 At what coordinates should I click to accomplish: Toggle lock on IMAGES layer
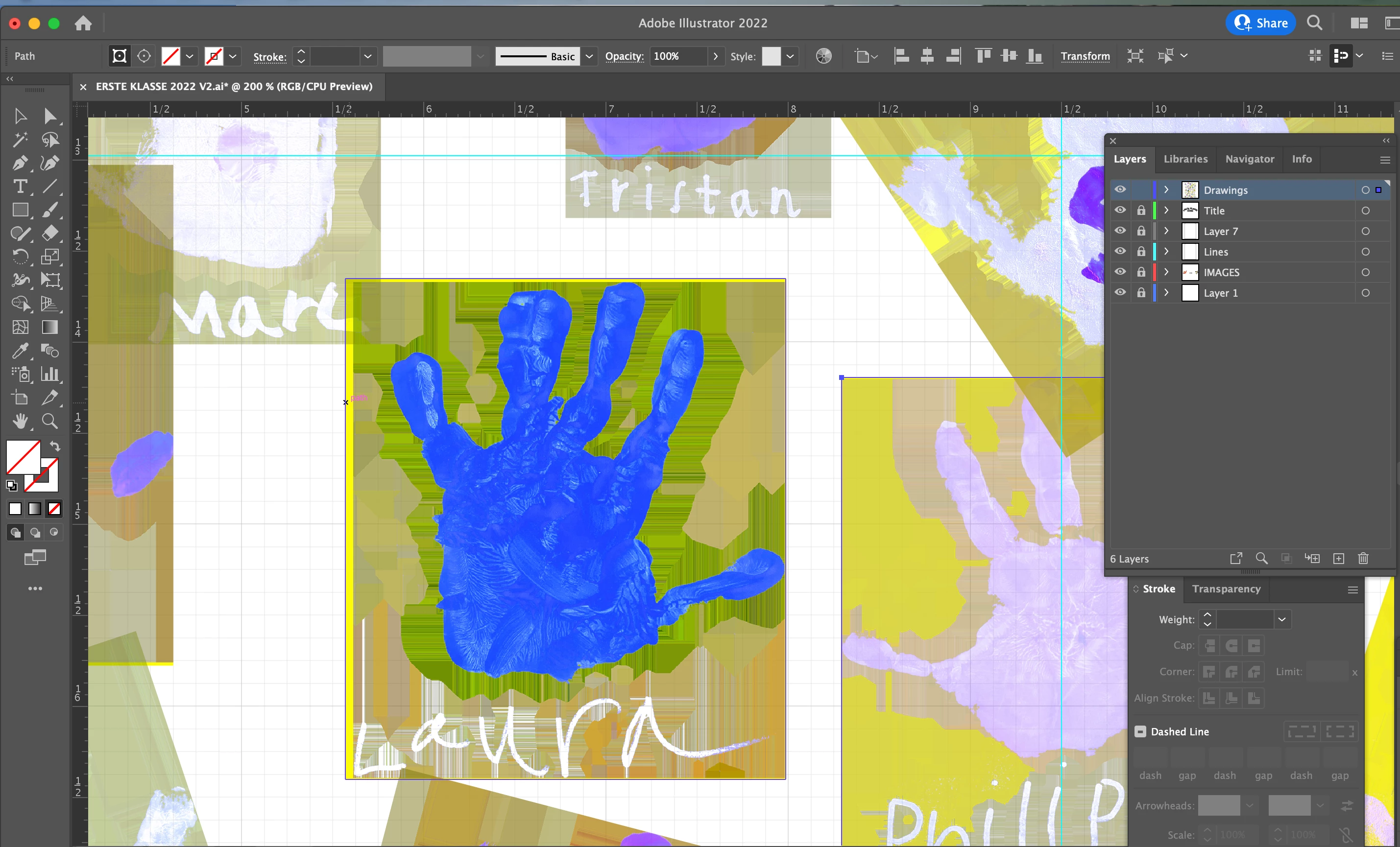click(x=1141, y=272)
